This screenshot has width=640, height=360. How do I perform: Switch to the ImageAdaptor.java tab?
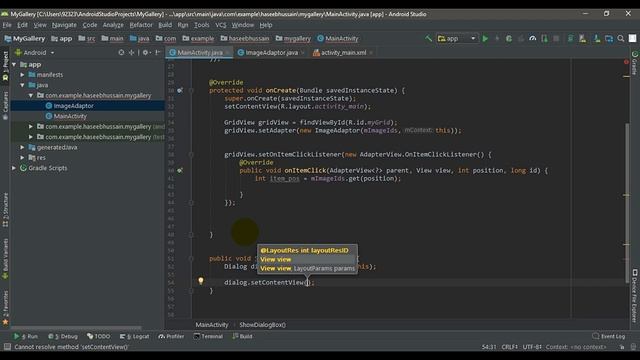[x=271, y=53]
